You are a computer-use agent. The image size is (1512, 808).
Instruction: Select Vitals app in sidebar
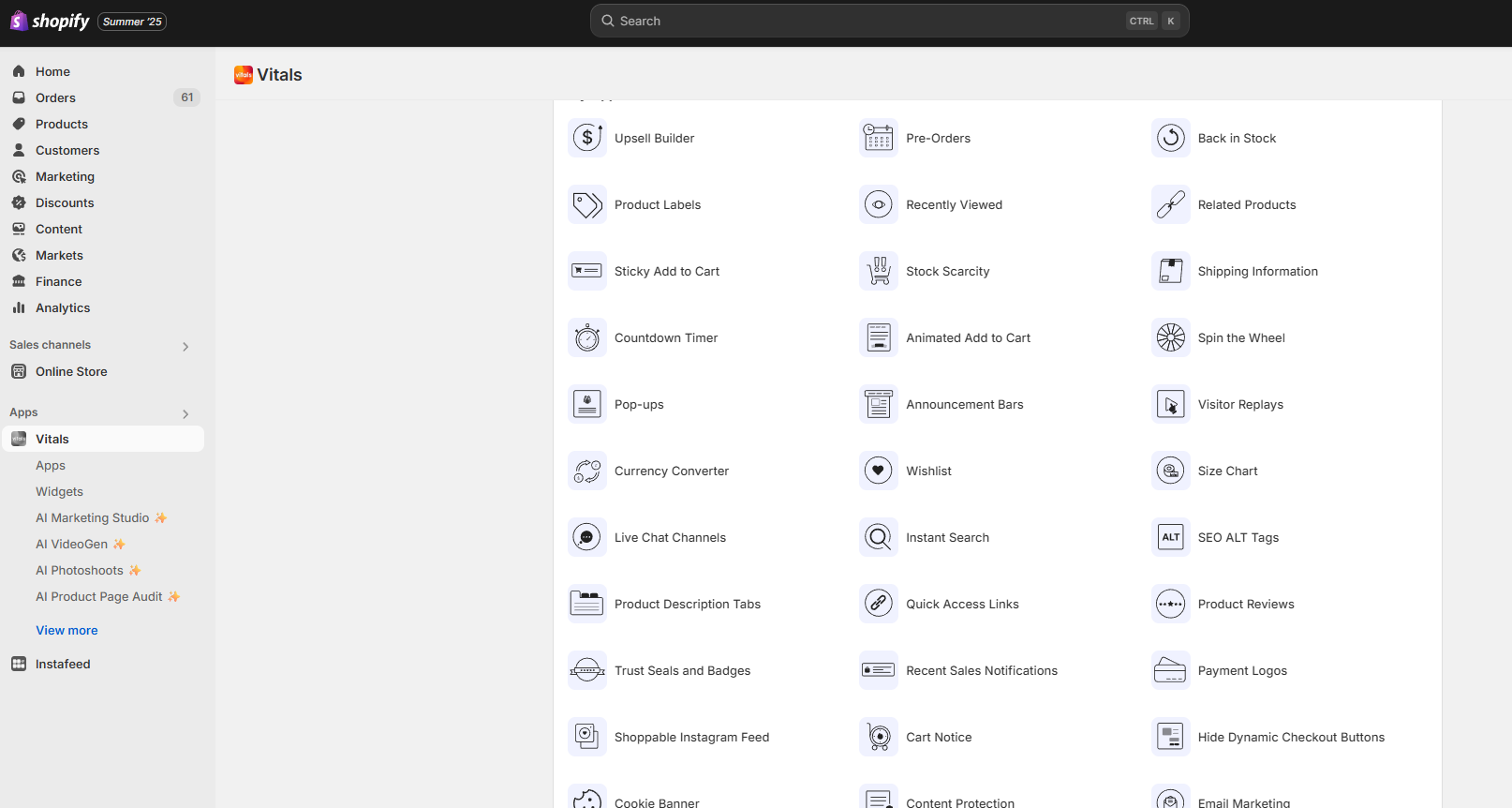103,439
